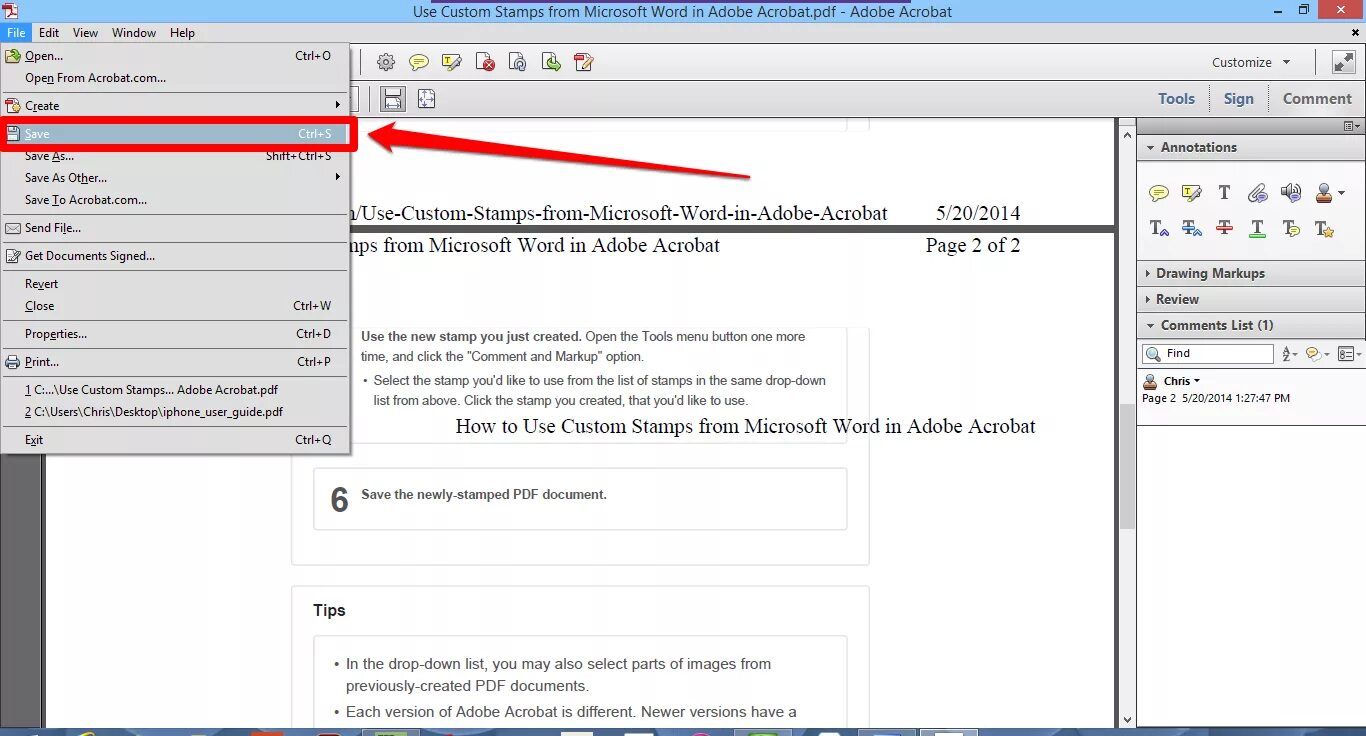This screenshot has width=1366, height=736.
Task: Choose Save As... from the File menu
Action: [x=175, y=156]
